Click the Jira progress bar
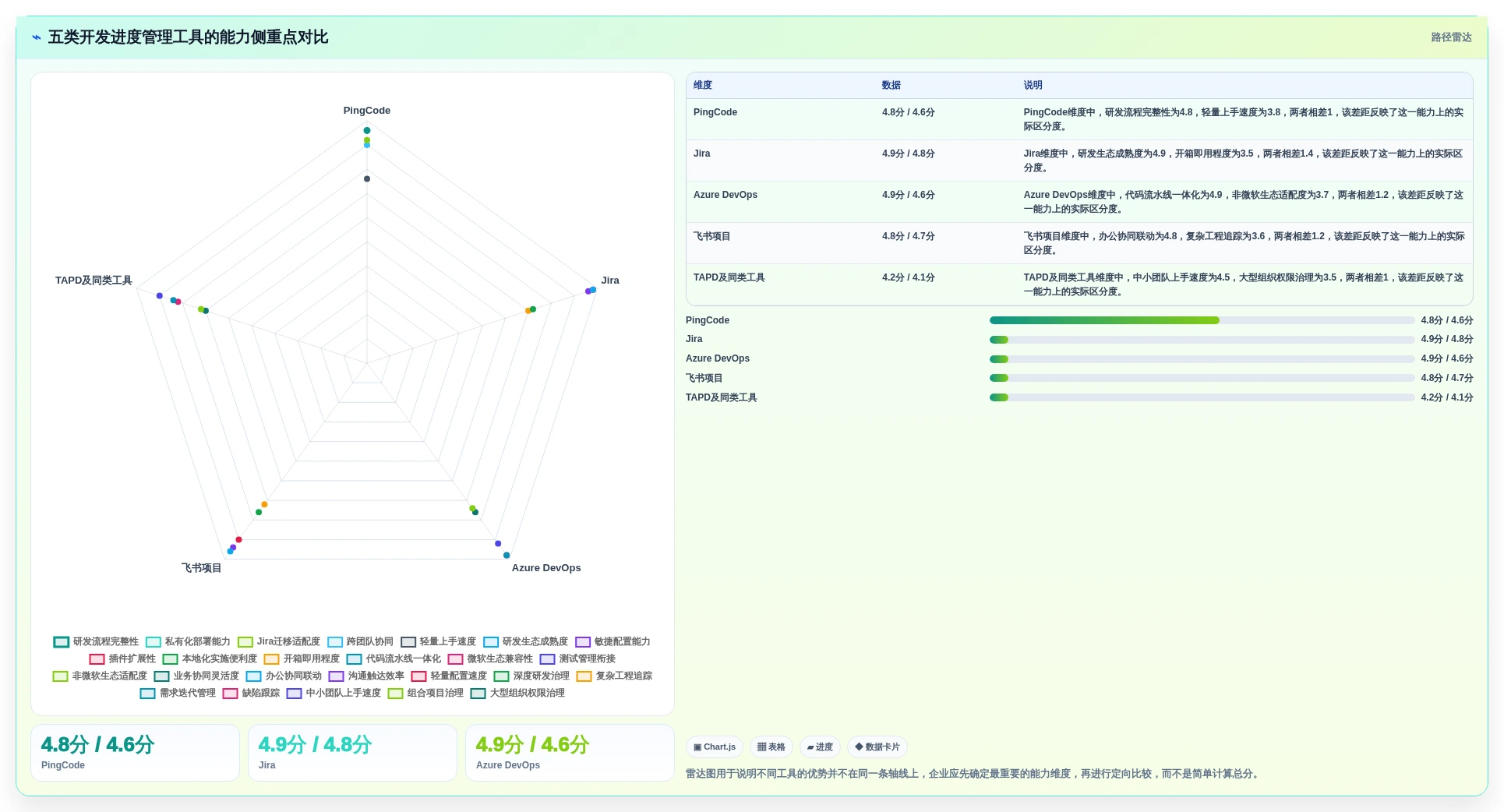 (x=1202, y=340)
